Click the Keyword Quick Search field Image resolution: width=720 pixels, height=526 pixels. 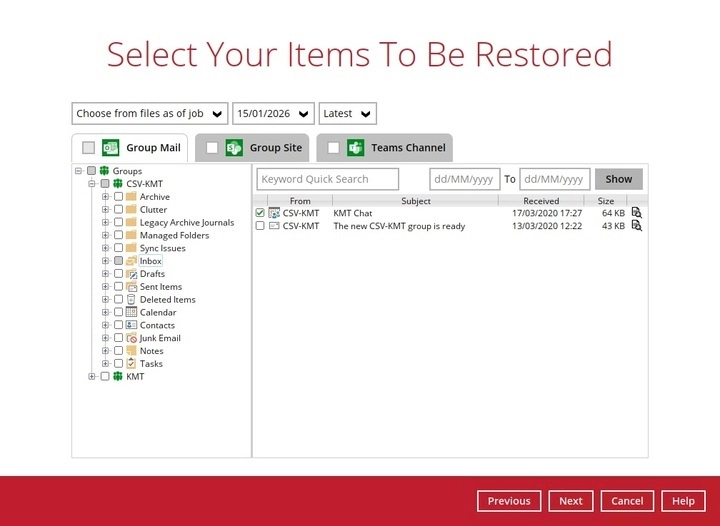coord(327,179)
